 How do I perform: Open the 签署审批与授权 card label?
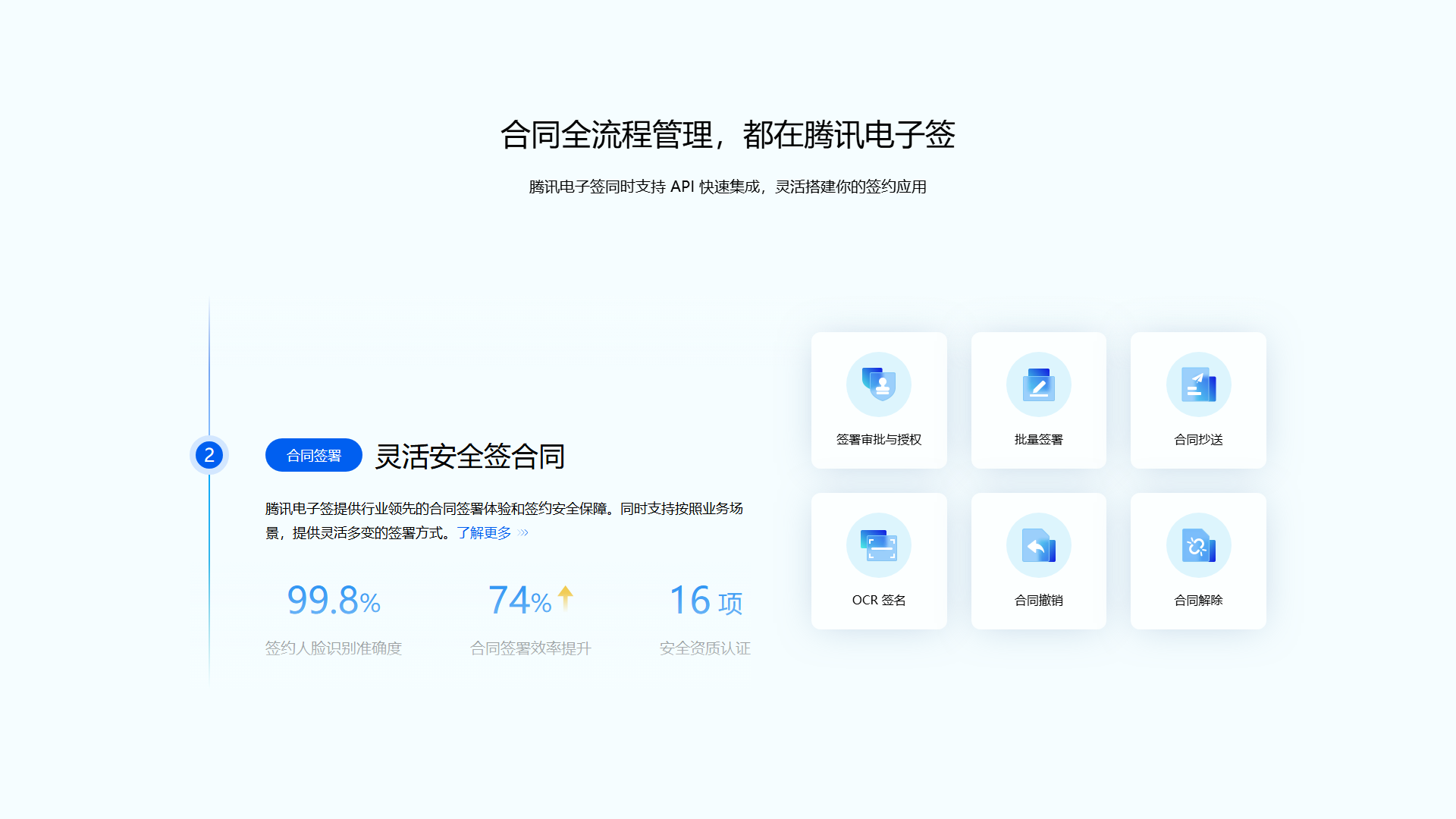pyautogui.click(x=879, y=440)
